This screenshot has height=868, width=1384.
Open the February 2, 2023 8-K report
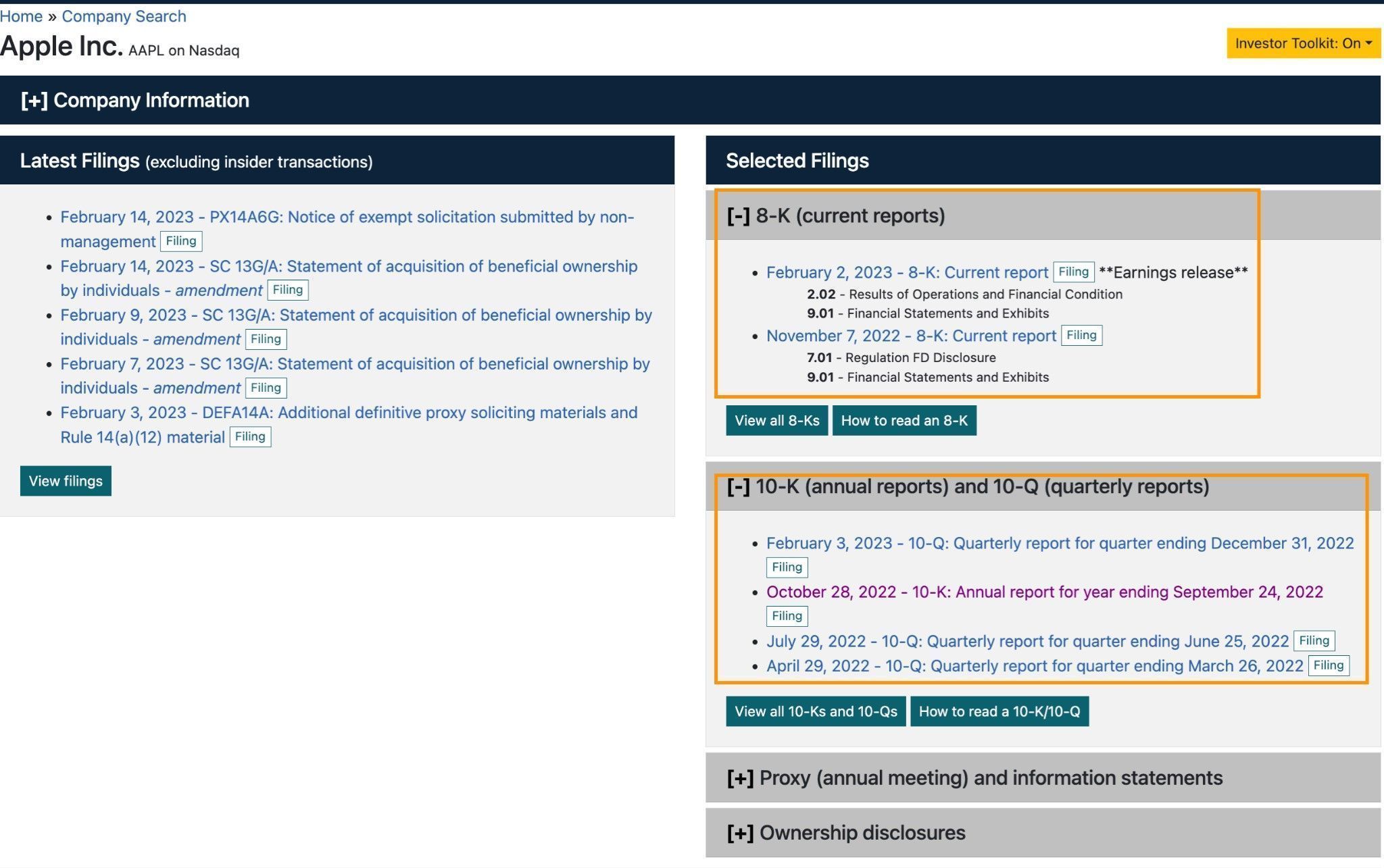point(906,272)
